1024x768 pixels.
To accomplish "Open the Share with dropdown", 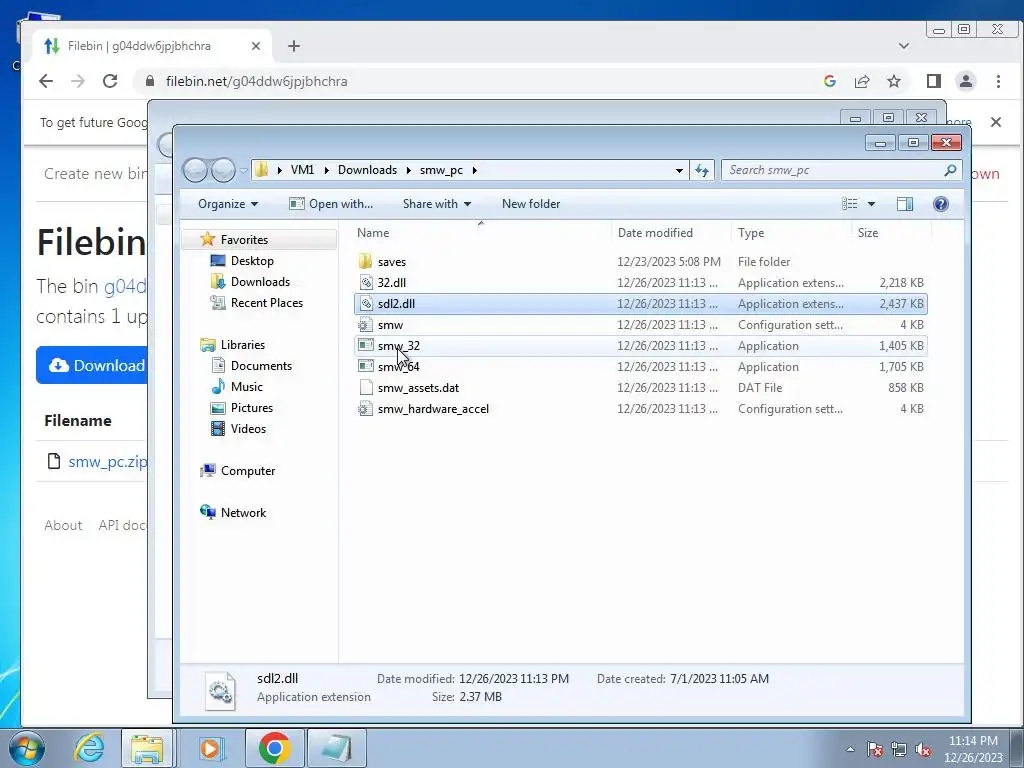I will pyautogui.click(x=436, y=204).
